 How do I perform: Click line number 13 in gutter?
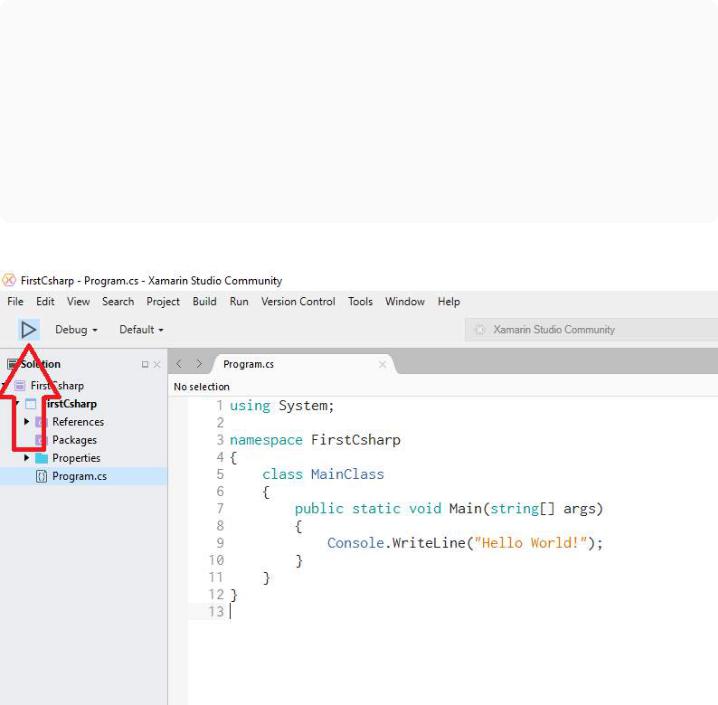(216, 612)
